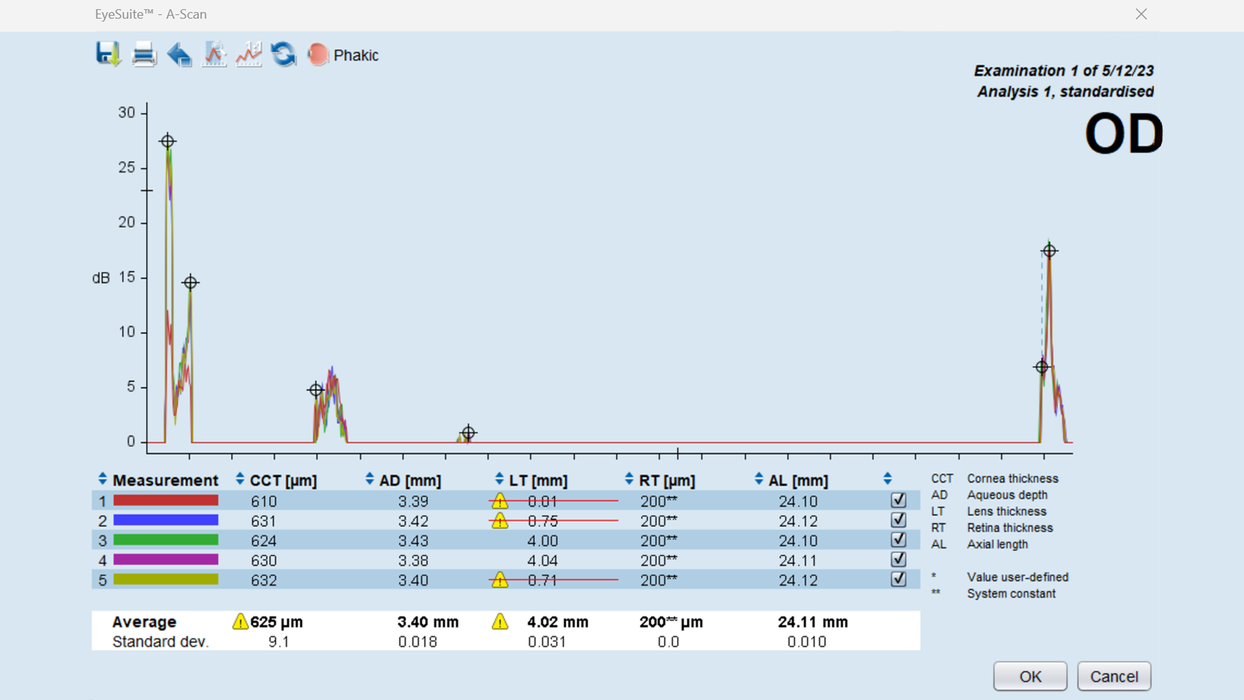Sort by AL column arrows
The image size is (1244, 700).
pyautogui.click(x=758, y=480)
